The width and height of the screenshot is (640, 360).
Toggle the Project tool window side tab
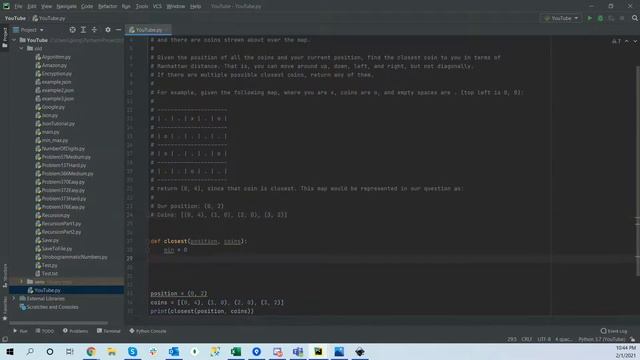pos(5,38)
